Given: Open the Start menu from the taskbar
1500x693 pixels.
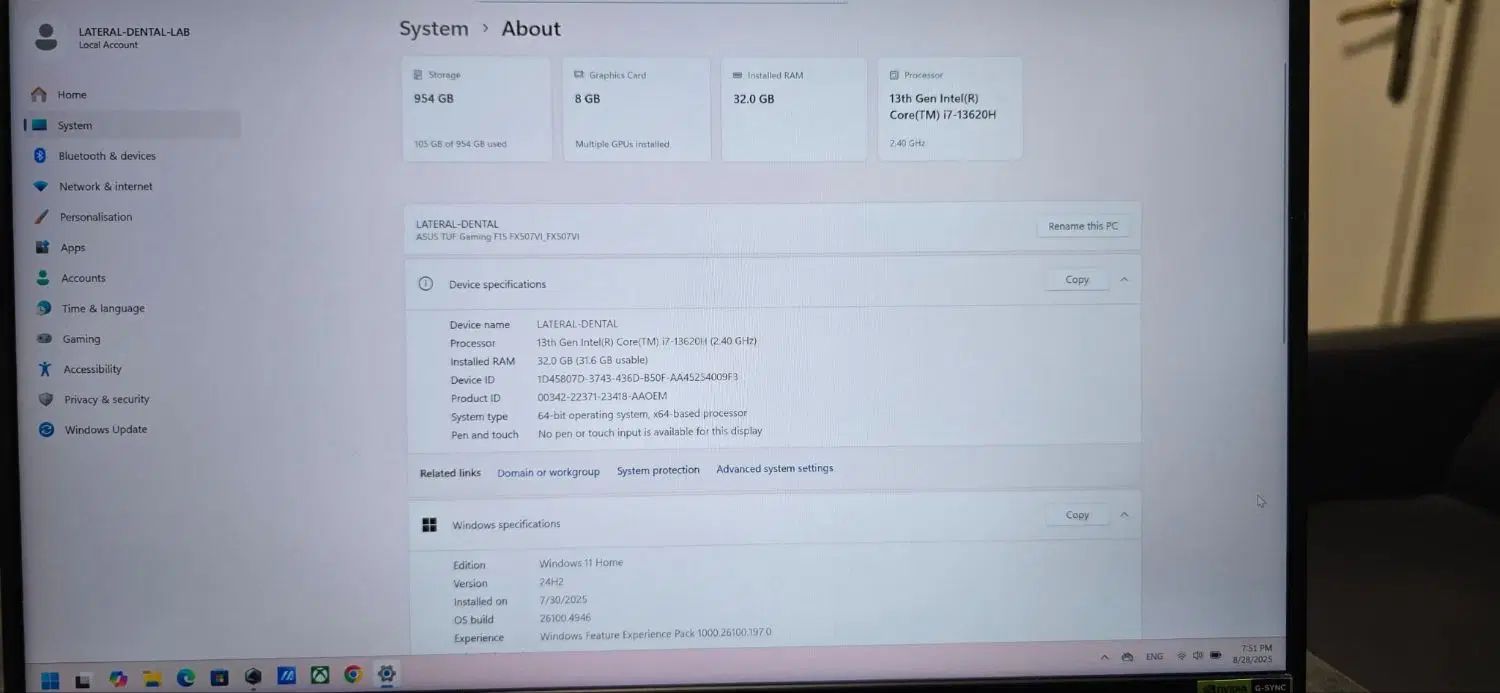Looking at the screenshot, I should [x=49, y=681].
